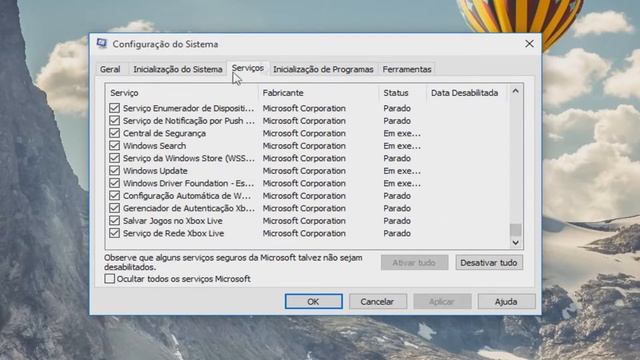Check Ocultar todos os serviços Microsoft

tap(109, 279)
